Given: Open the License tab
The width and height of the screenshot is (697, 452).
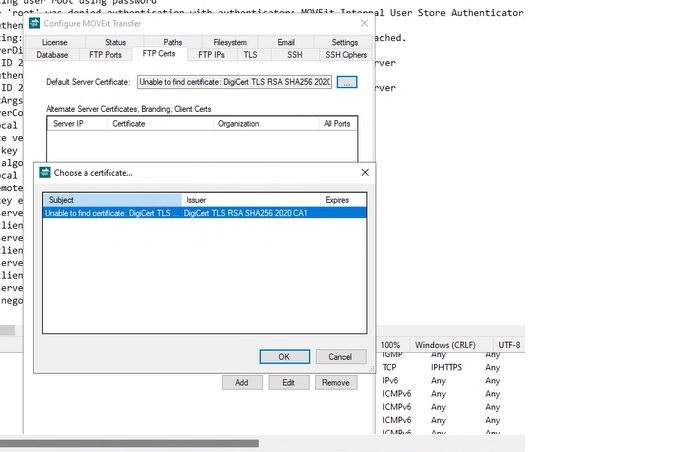Looking at the screenshot, I should [55, 42].
